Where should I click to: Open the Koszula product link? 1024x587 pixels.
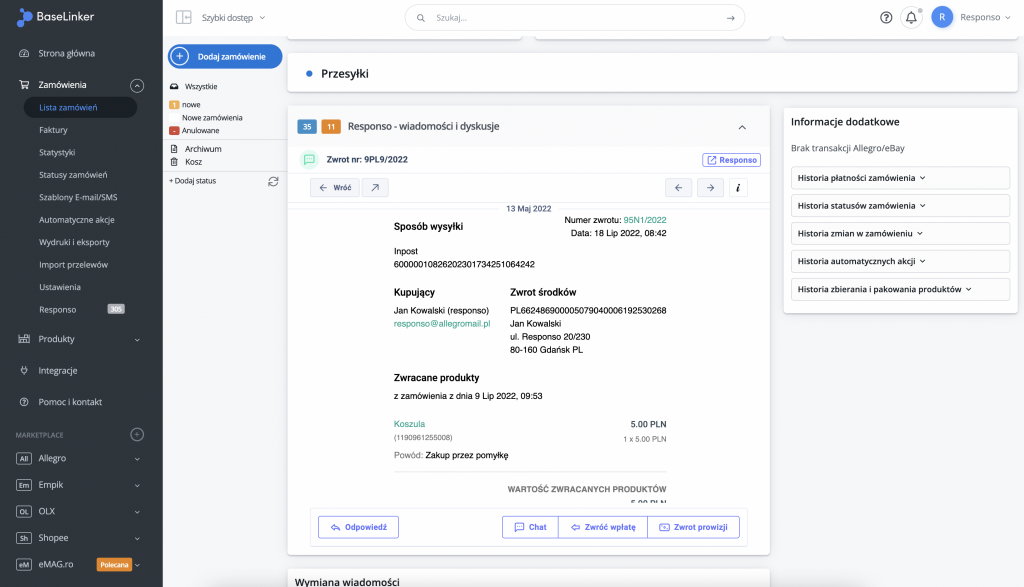pyautogui.click(x=409, y=424)
